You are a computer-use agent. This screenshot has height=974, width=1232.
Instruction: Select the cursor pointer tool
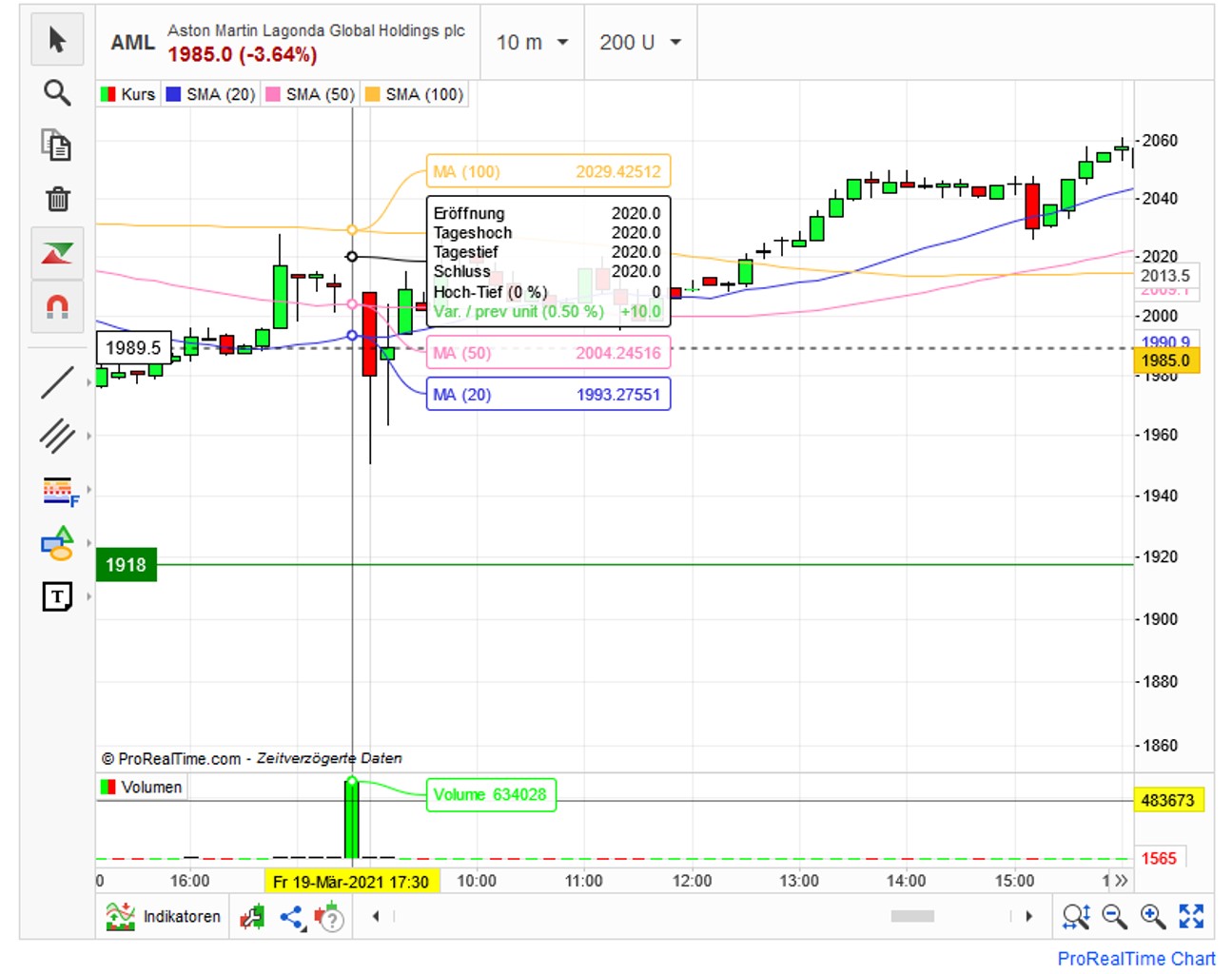pyautogui.click(x=57, y=40)
